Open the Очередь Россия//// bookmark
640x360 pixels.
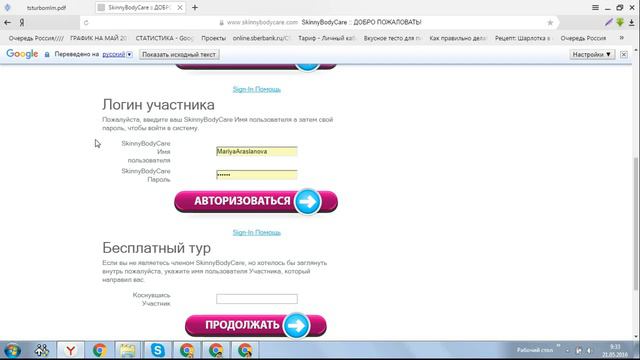point(36,38)
